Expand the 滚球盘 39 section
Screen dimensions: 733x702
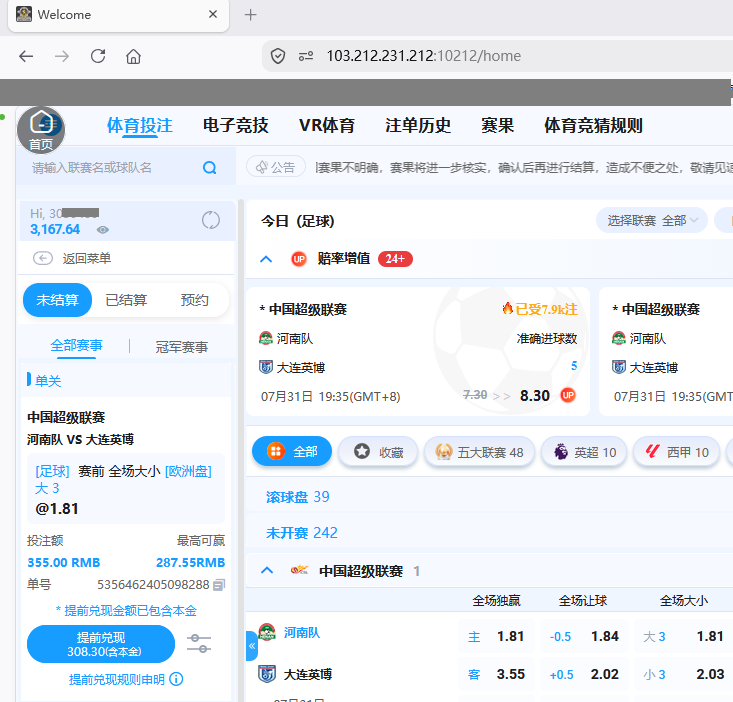tap(297, 496)
